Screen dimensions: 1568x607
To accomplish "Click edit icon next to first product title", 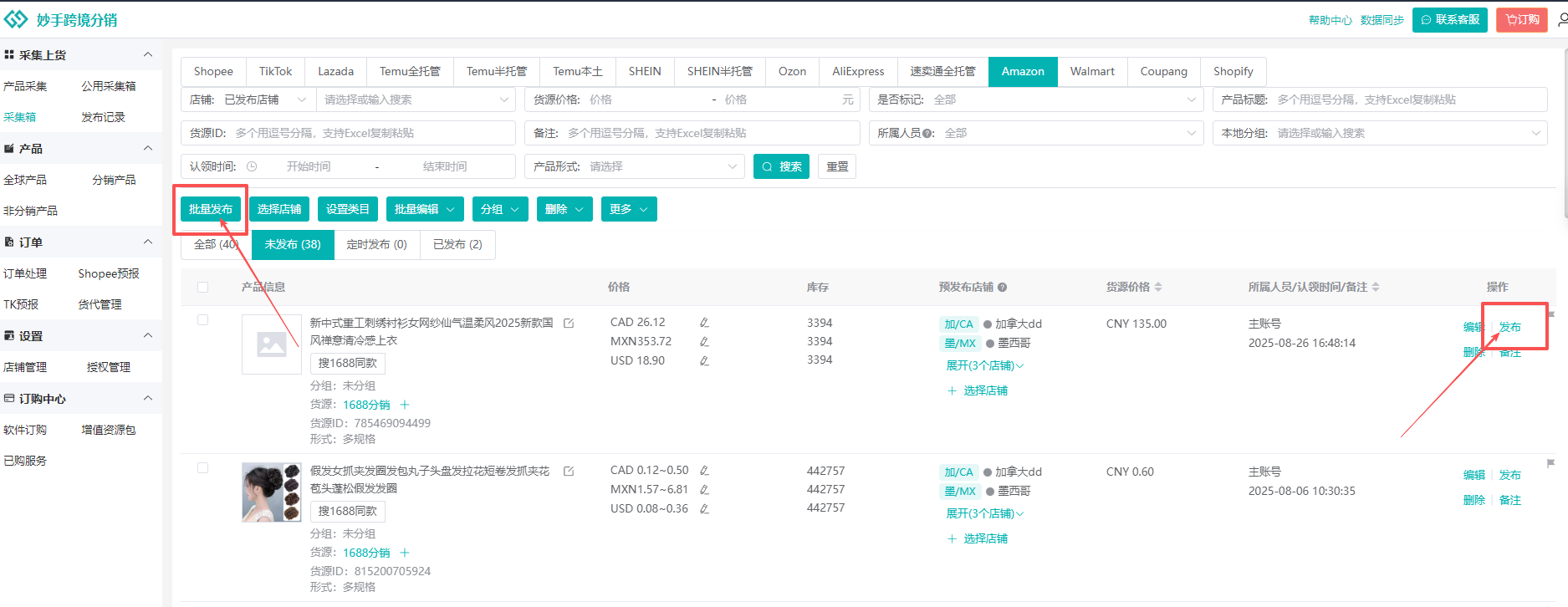I will (x=569, y=323).
